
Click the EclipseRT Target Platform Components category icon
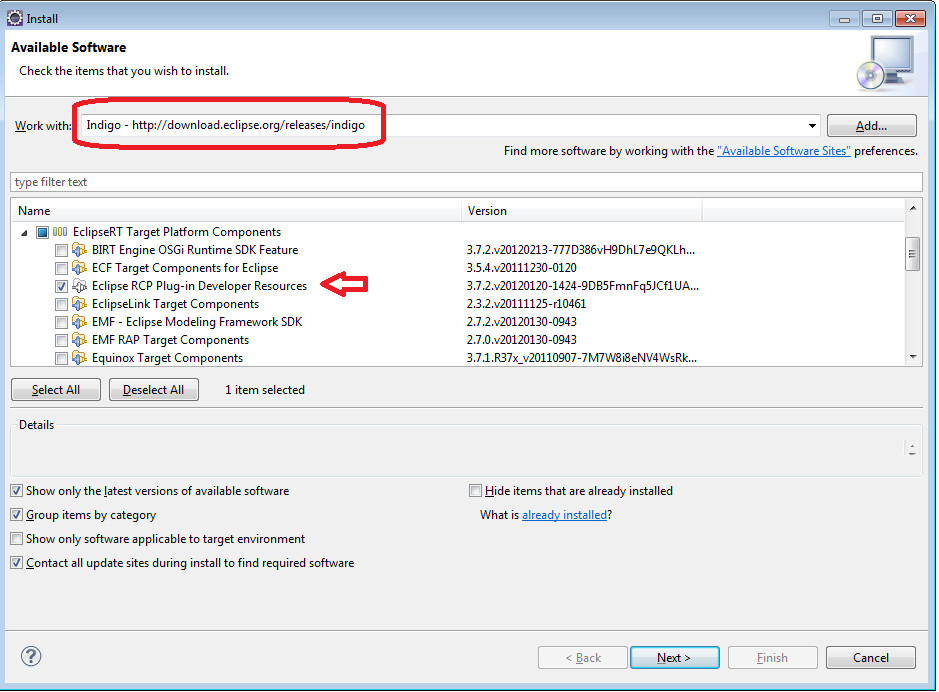(x=60, y=232)
